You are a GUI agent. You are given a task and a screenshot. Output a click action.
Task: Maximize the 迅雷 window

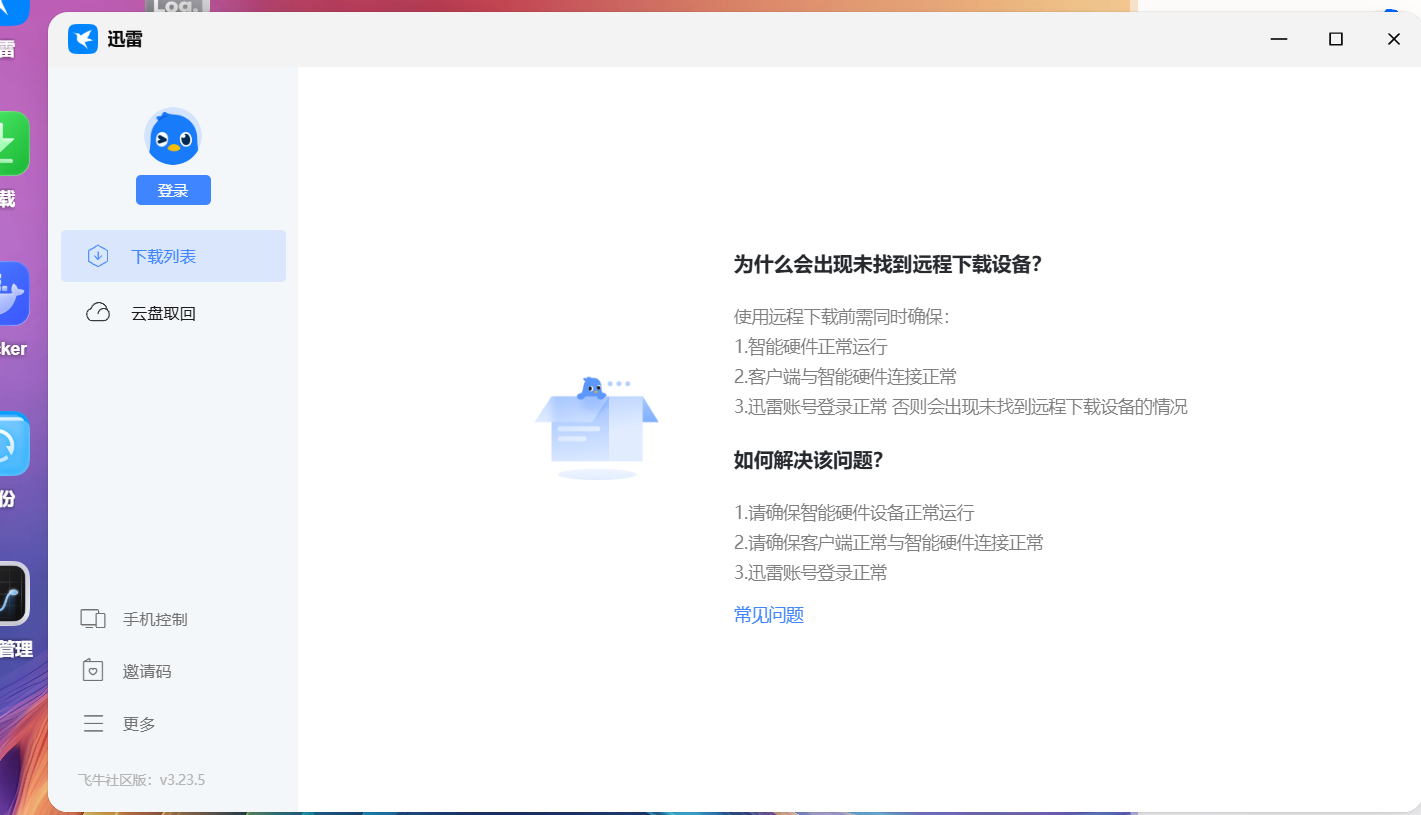[x=1335, y=39]
